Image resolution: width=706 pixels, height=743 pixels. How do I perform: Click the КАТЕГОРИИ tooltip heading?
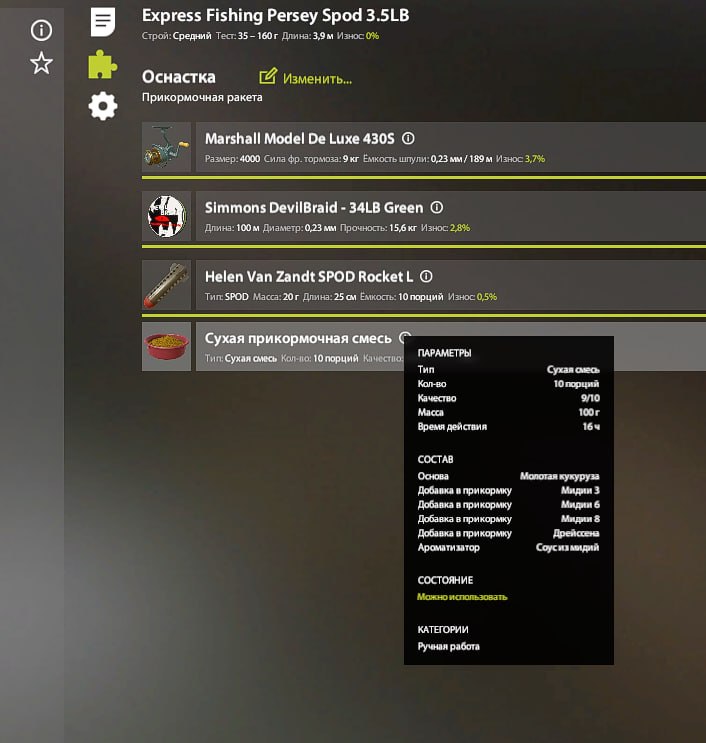tap(443, 630)
